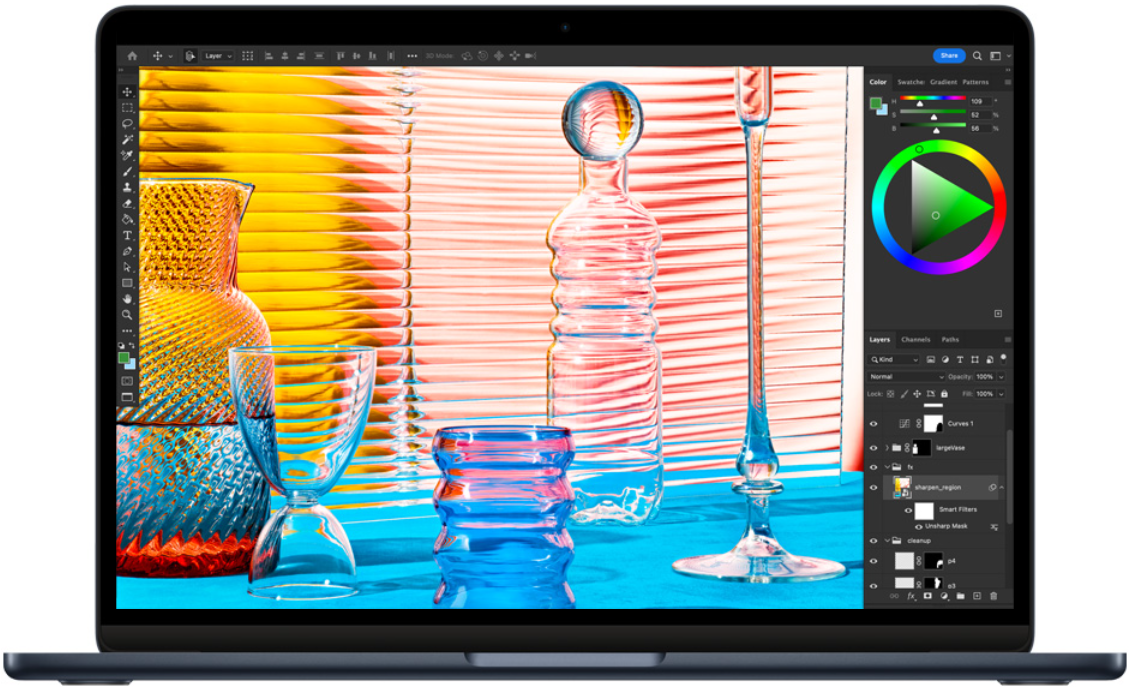This screenshot has height=690, width=1129.
Task: Switch to the Gradient tab
Action: 943,82
